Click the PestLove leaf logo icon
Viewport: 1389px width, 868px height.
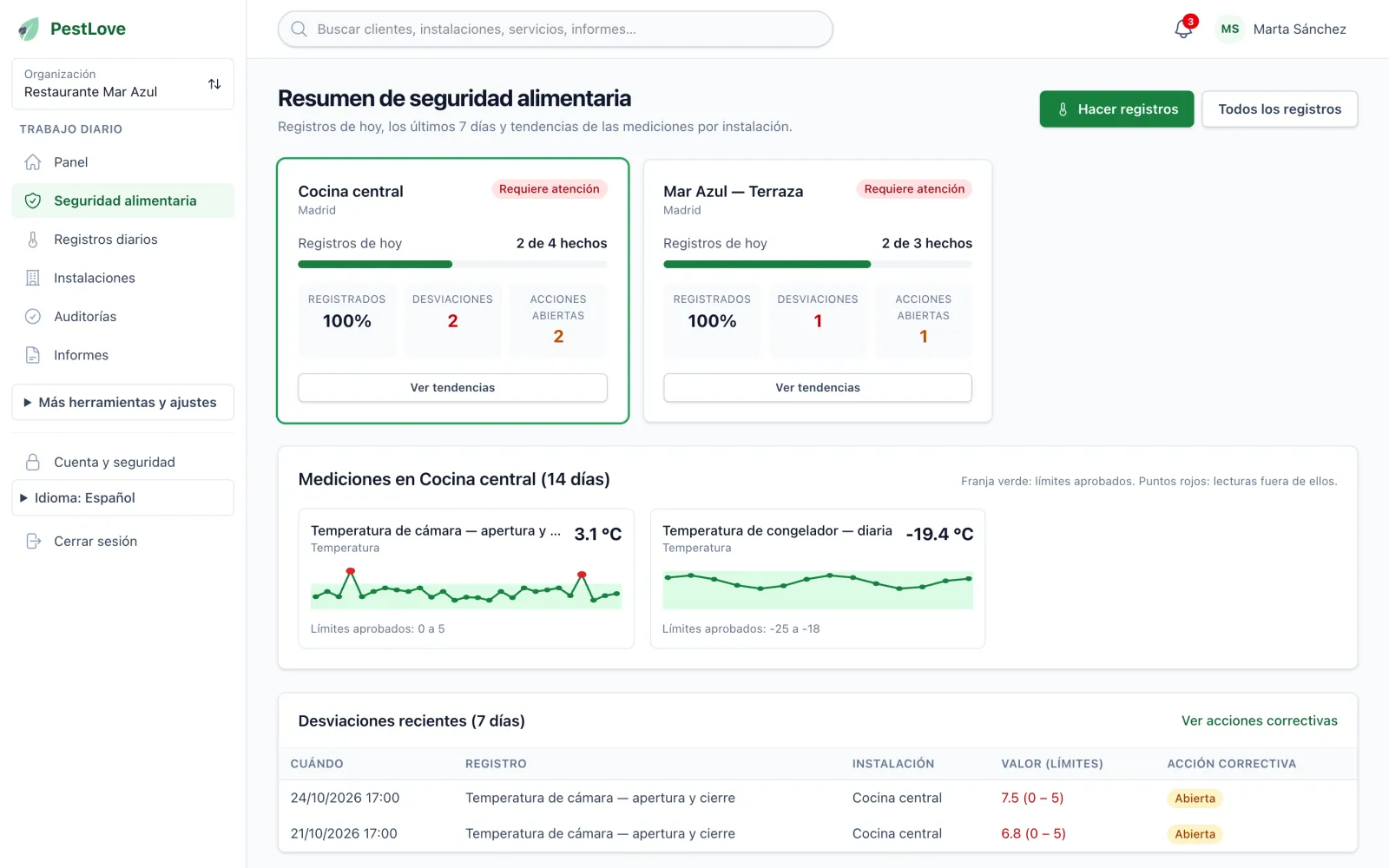click(29, 29)
